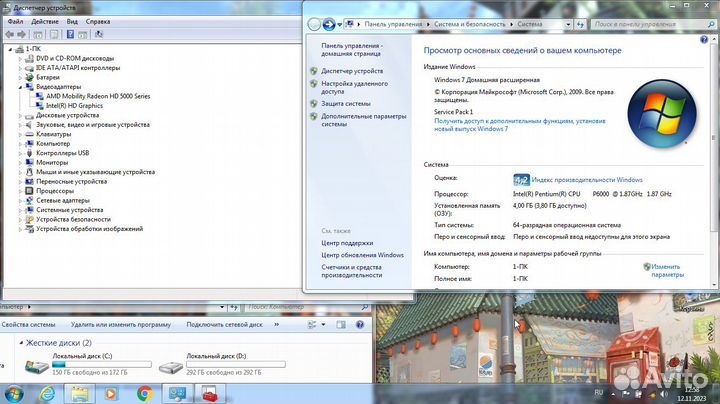
Task: Click the volume speaker tray icon
Action: click(x=664, y=394)
